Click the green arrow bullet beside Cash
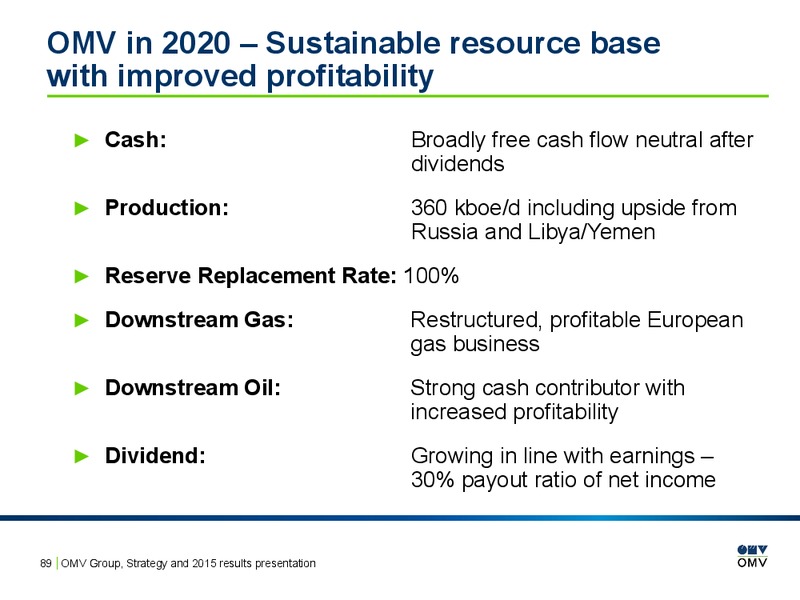800x600 pixels. click(x=82, y=140)
